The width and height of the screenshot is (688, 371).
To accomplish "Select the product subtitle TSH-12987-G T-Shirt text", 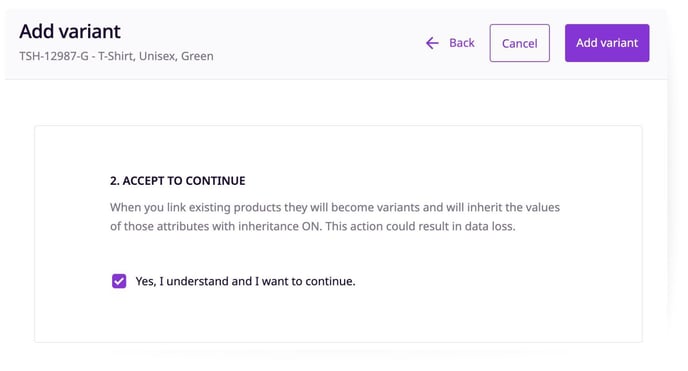I will point(116,56).
